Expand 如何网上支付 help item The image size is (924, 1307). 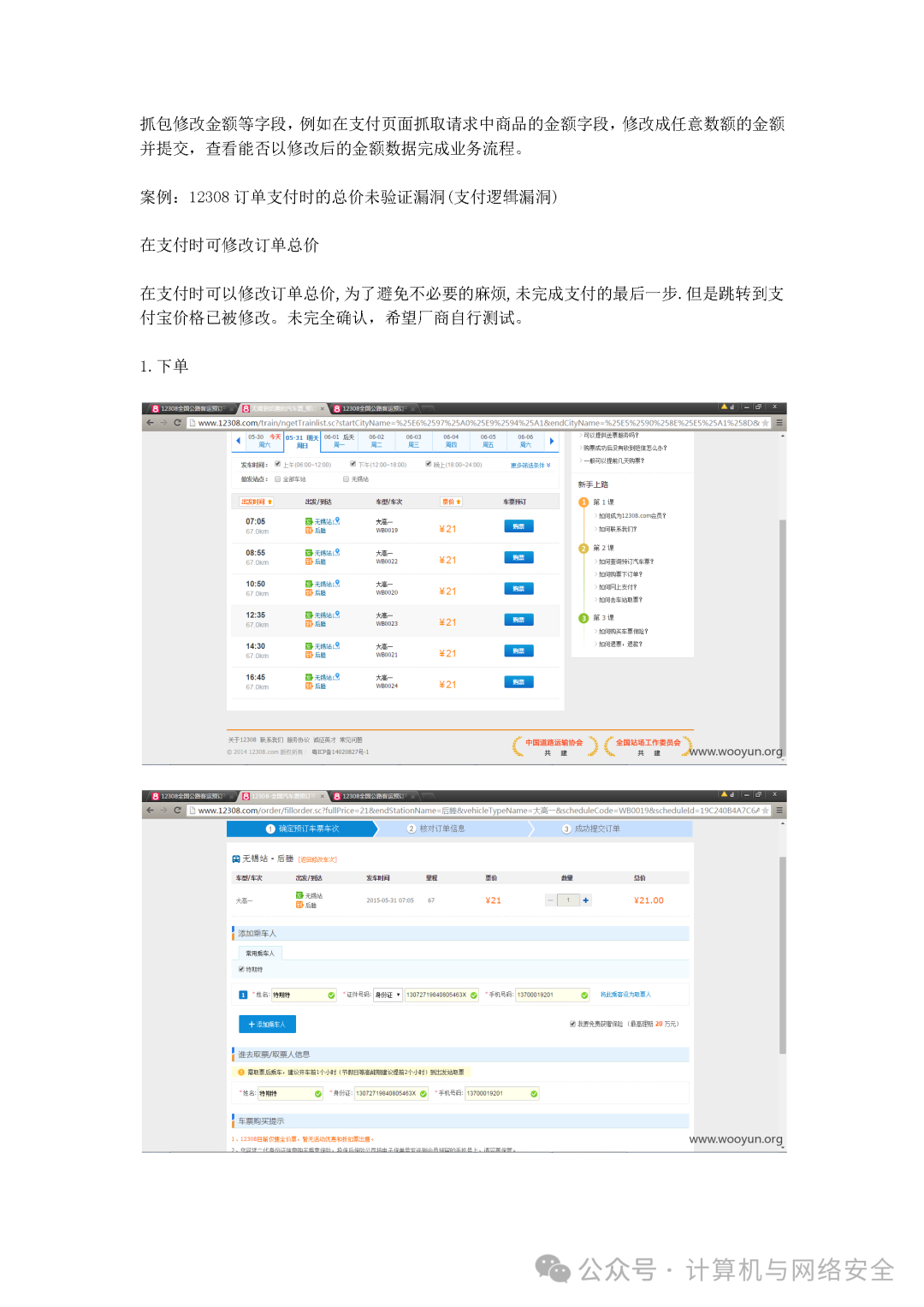(617, 587)
